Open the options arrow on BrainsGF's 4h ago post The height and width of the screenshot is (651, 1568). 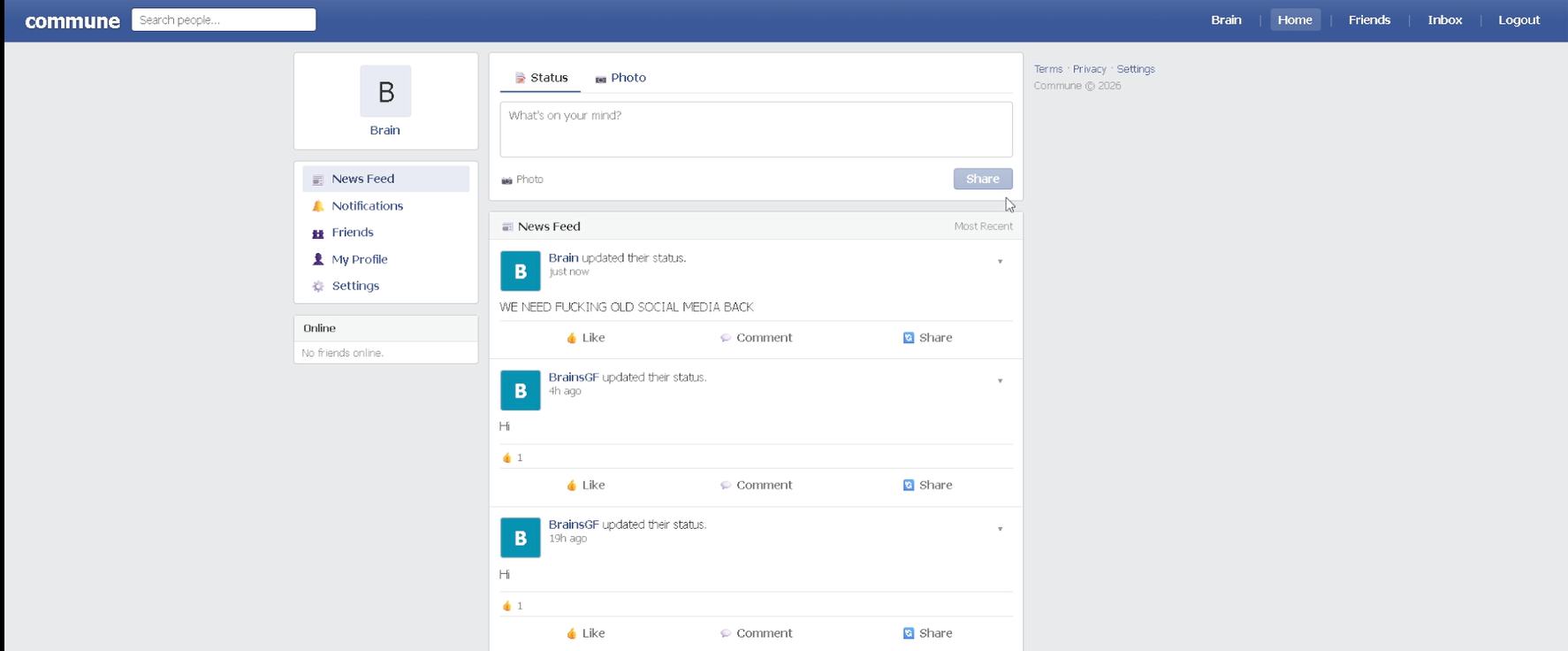(1000, 381)
